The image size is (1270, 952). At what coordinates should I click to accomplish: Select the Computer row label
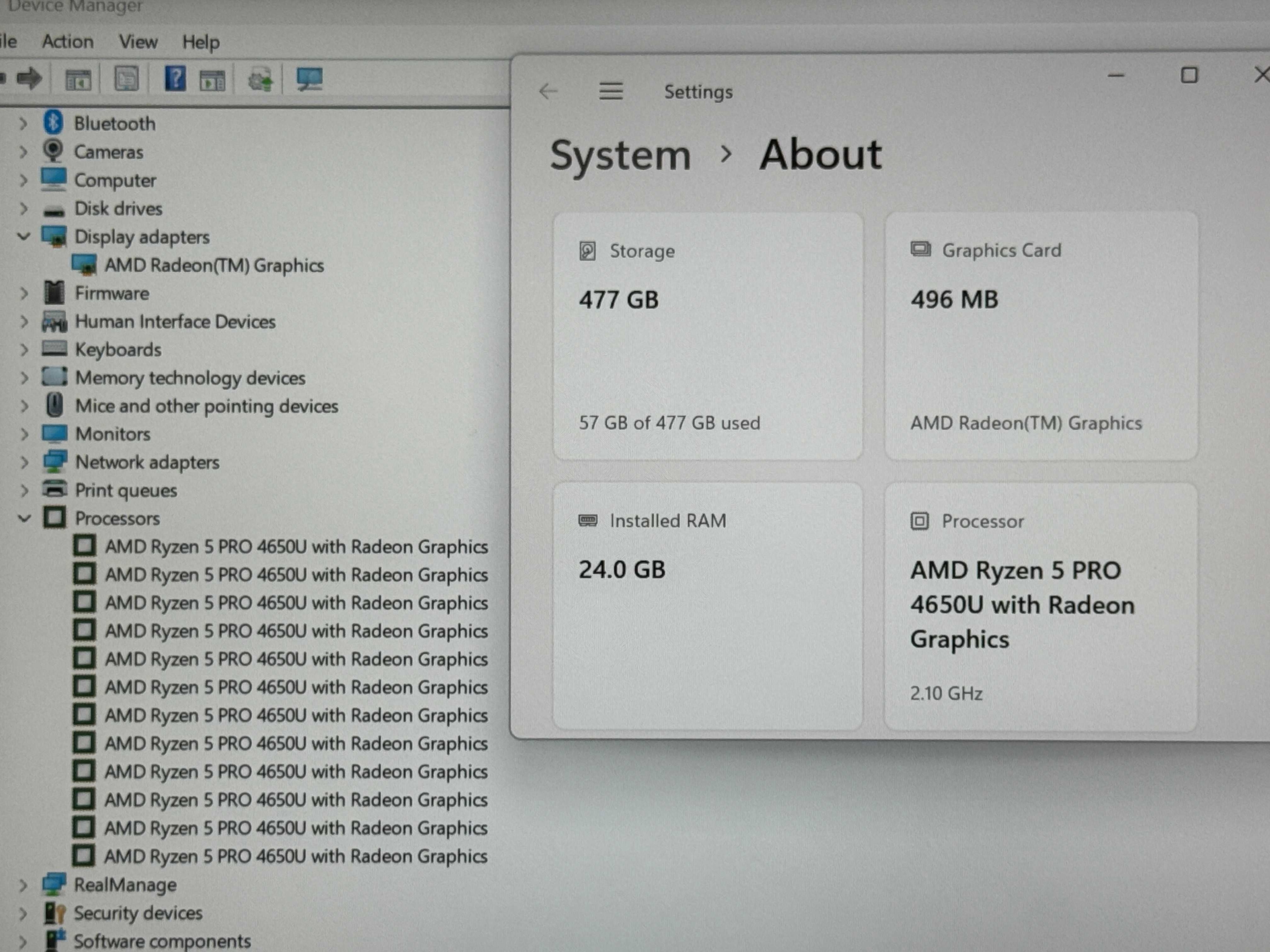pyautogui.click(x=115, y=180)
